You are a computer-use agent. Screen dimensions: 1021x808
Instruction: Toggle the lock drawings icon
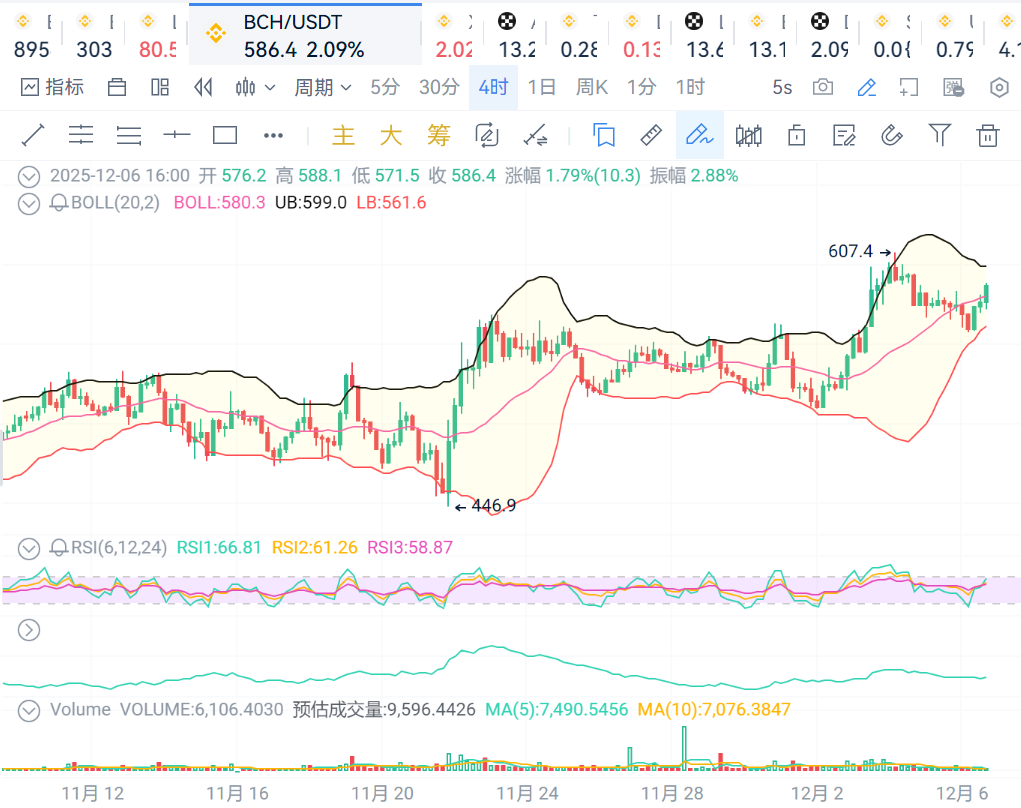point(796,134)
